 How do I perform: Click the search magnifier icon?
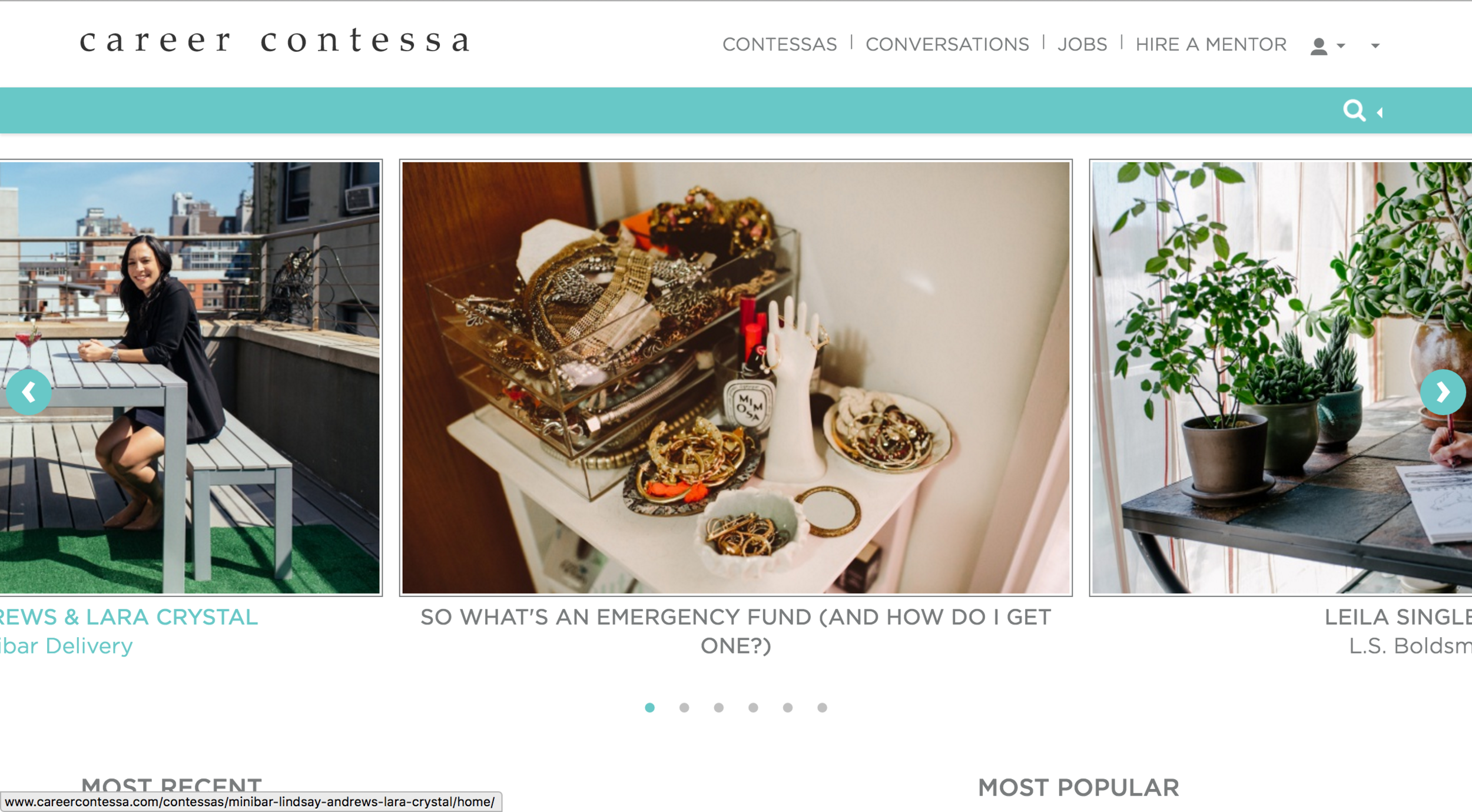coord(1354,110)
